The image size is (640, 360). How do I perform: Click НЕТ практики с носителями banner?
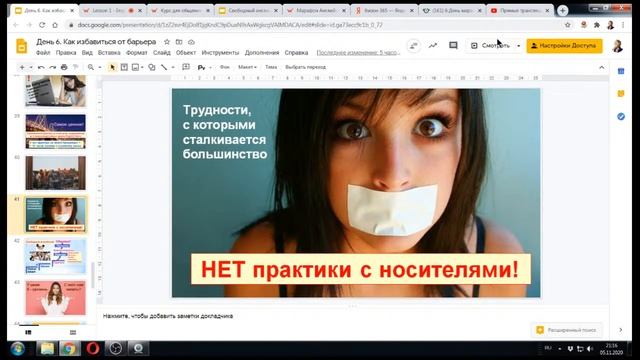pos(361,269)
